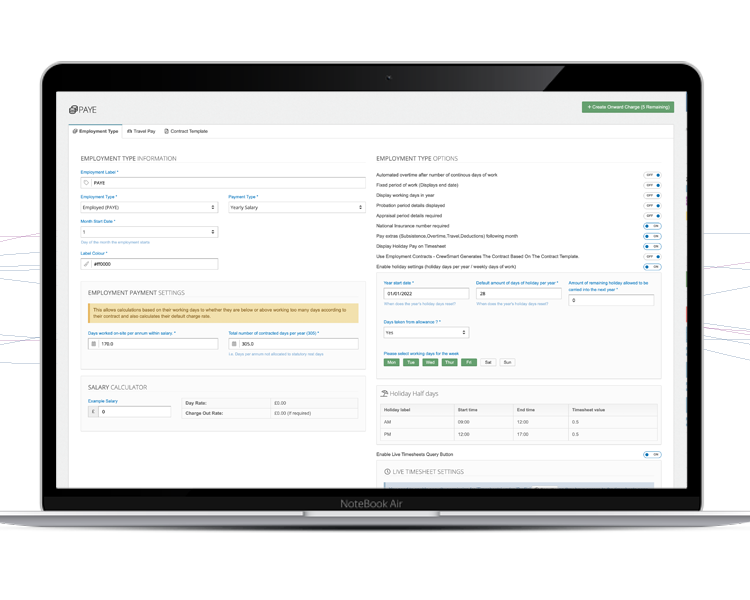Click the Label Colour #ff0000 field
This screenshot has width=750, height=600.
tap(155, 264)
